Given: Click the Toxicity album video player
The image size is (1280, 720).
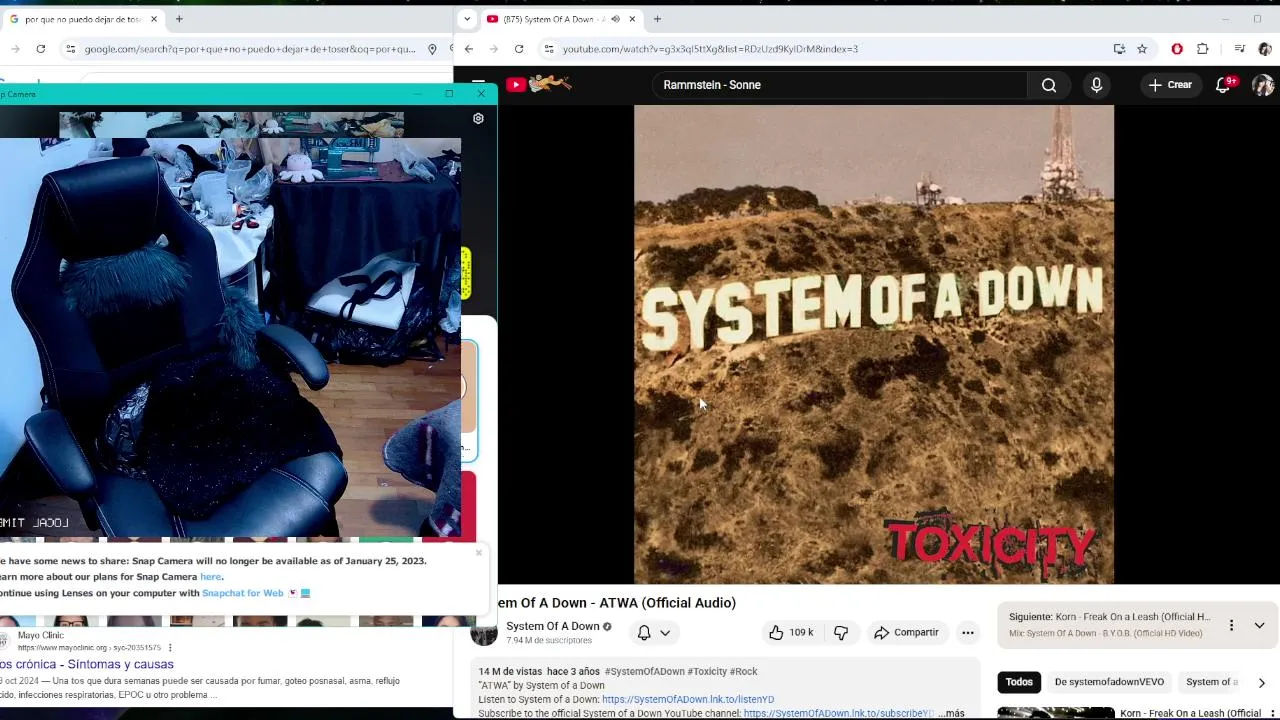Looking at the screenshot, I should [873, 344].
